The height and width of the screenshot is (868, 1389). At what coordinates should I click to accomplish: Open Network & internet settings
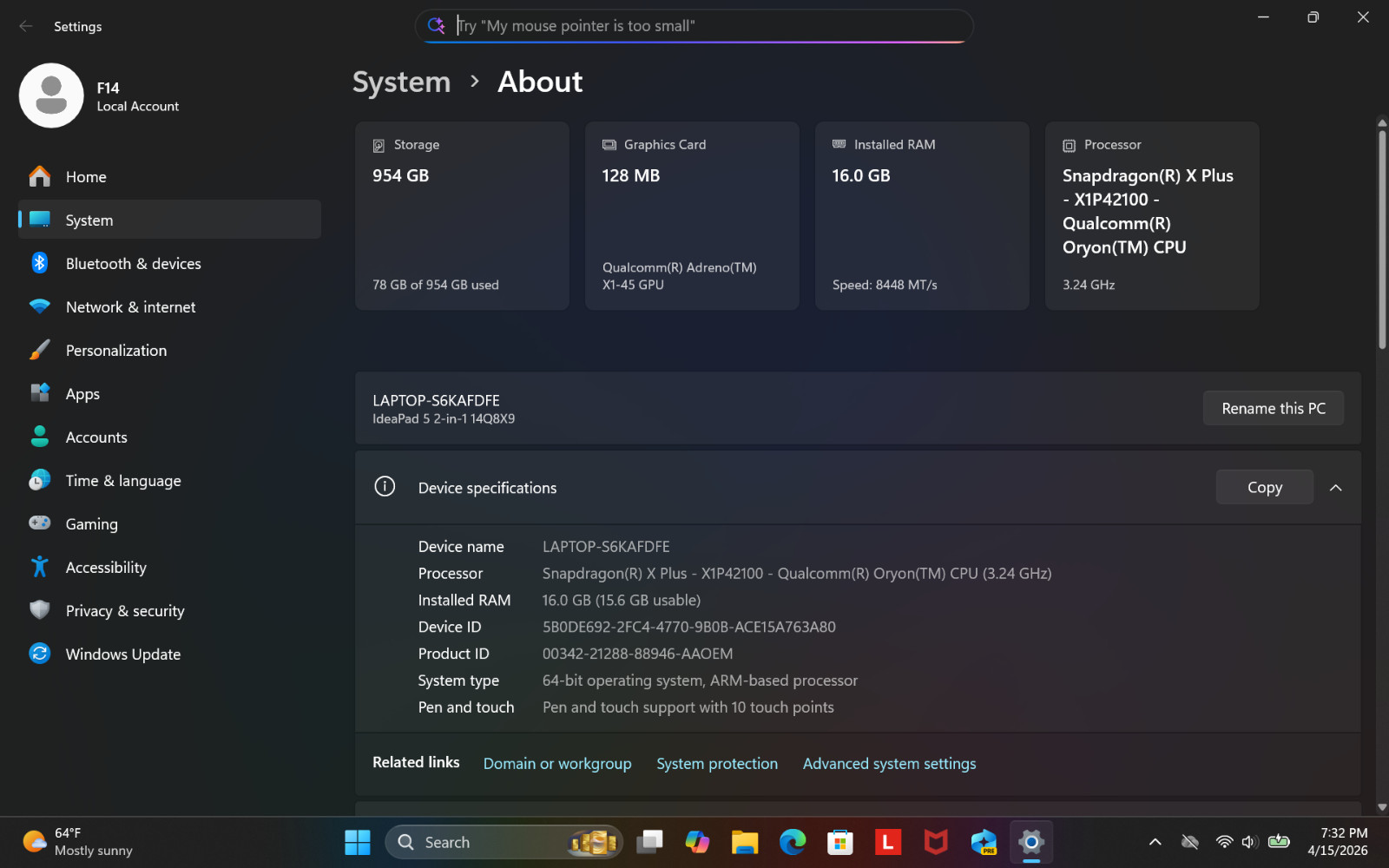tap(169, 306)
